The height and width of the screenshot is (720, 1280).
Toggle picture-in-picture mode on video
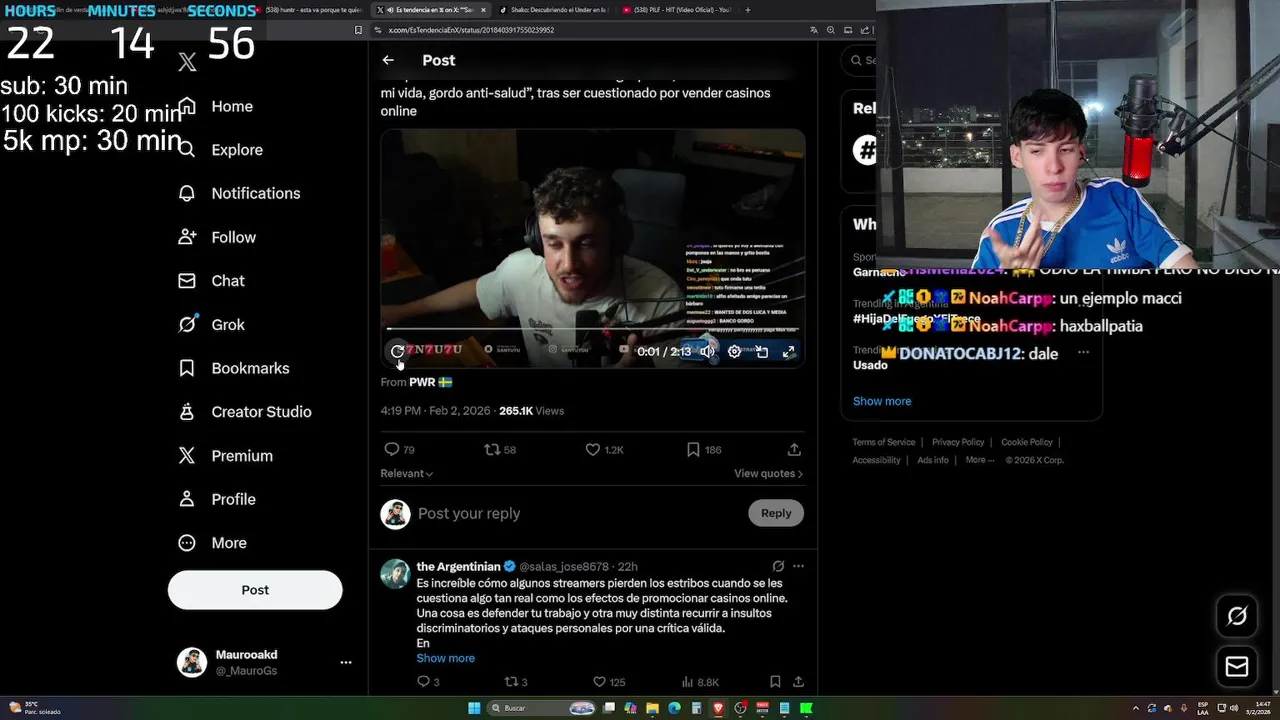pos(761,351)
